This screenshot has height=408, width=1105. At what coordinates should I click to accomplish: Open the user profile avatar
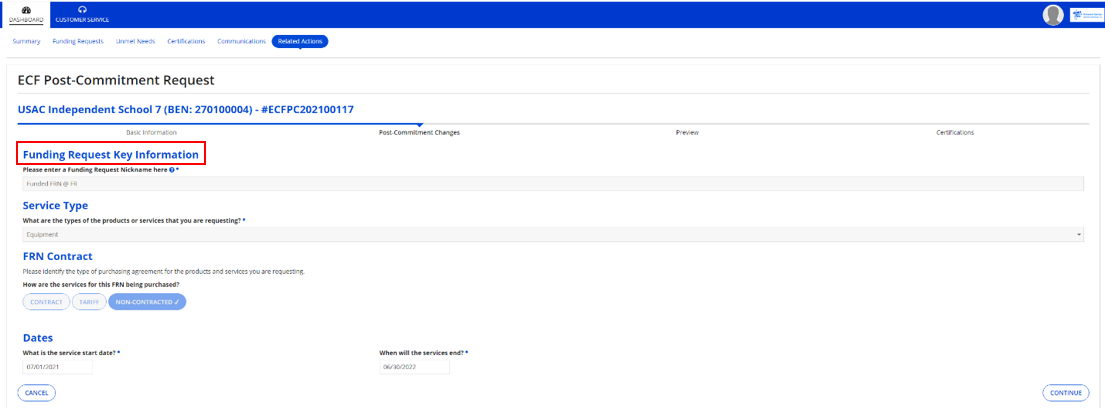click(x=1053, y=15)
